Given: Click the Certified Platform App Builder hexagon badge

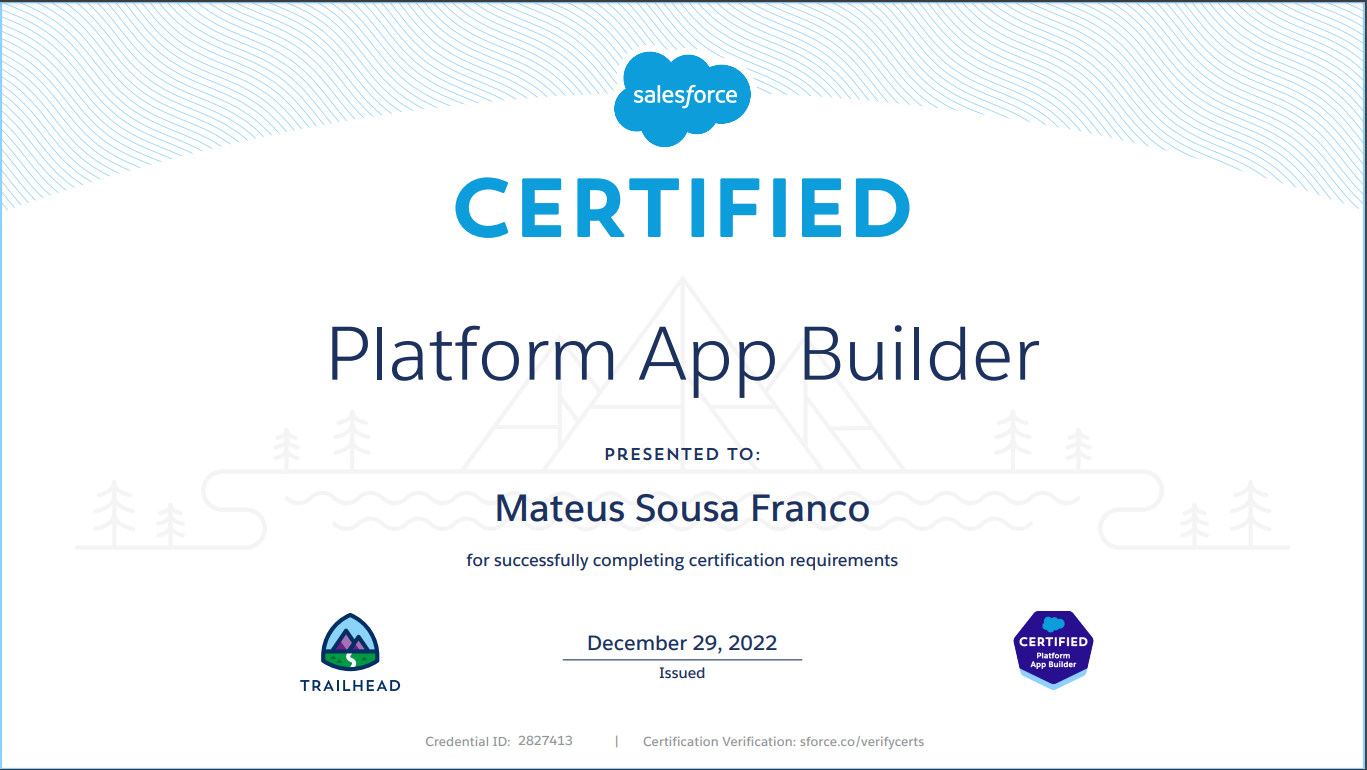Looking at the screenshot, I should pyautogui.click(x=1053, y=650).
